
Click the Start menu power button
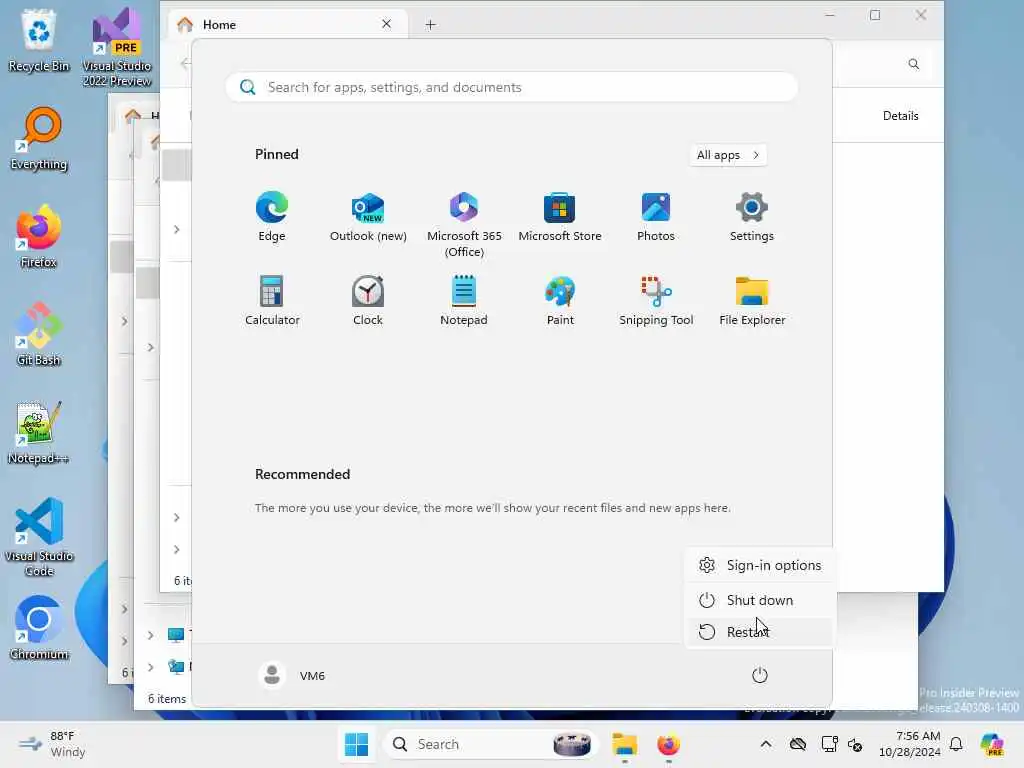[x=760, y=675]
